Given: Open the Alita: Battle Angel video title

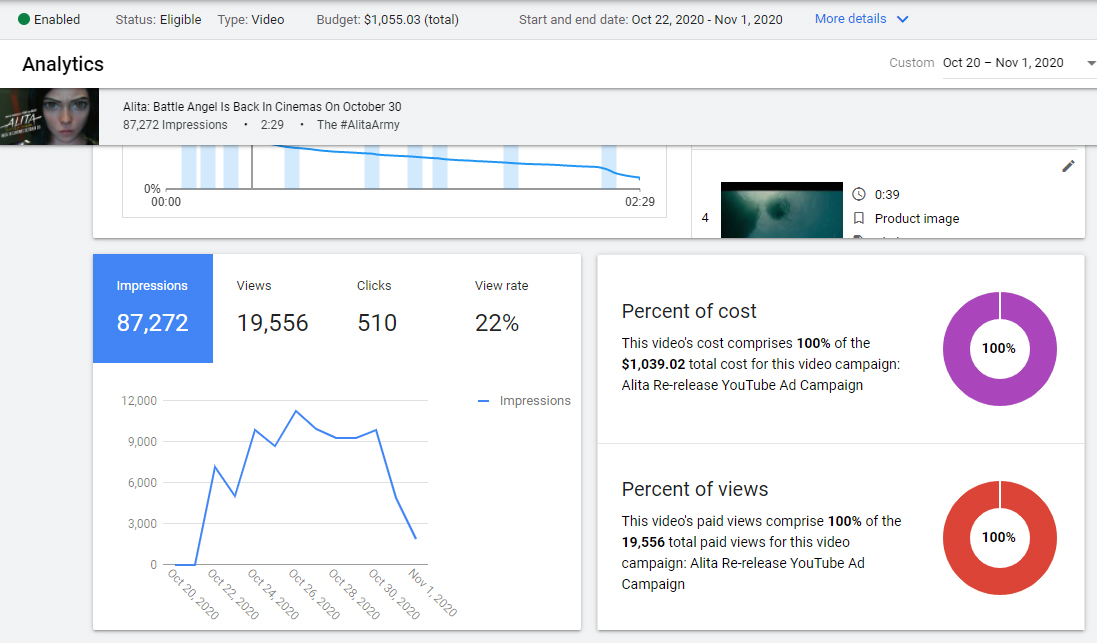Looking at the screenshot, I should pyautogui.click(x=262, y=107).
